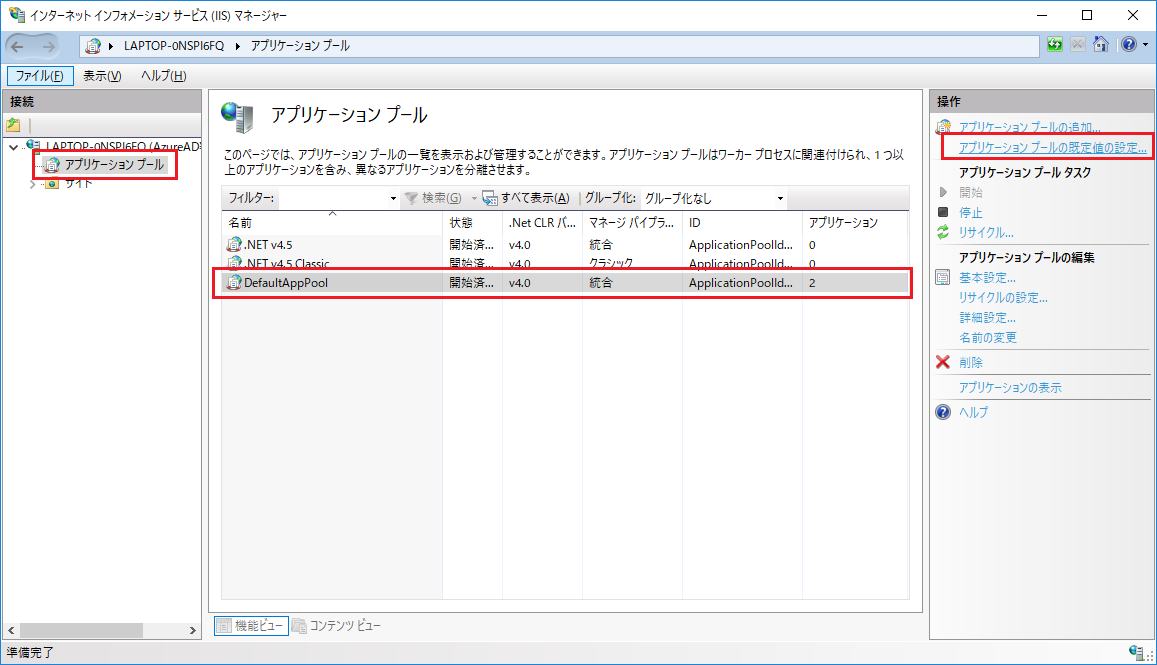Click the recycle (リサイクル) green arrows icon

tap(943, 232)
